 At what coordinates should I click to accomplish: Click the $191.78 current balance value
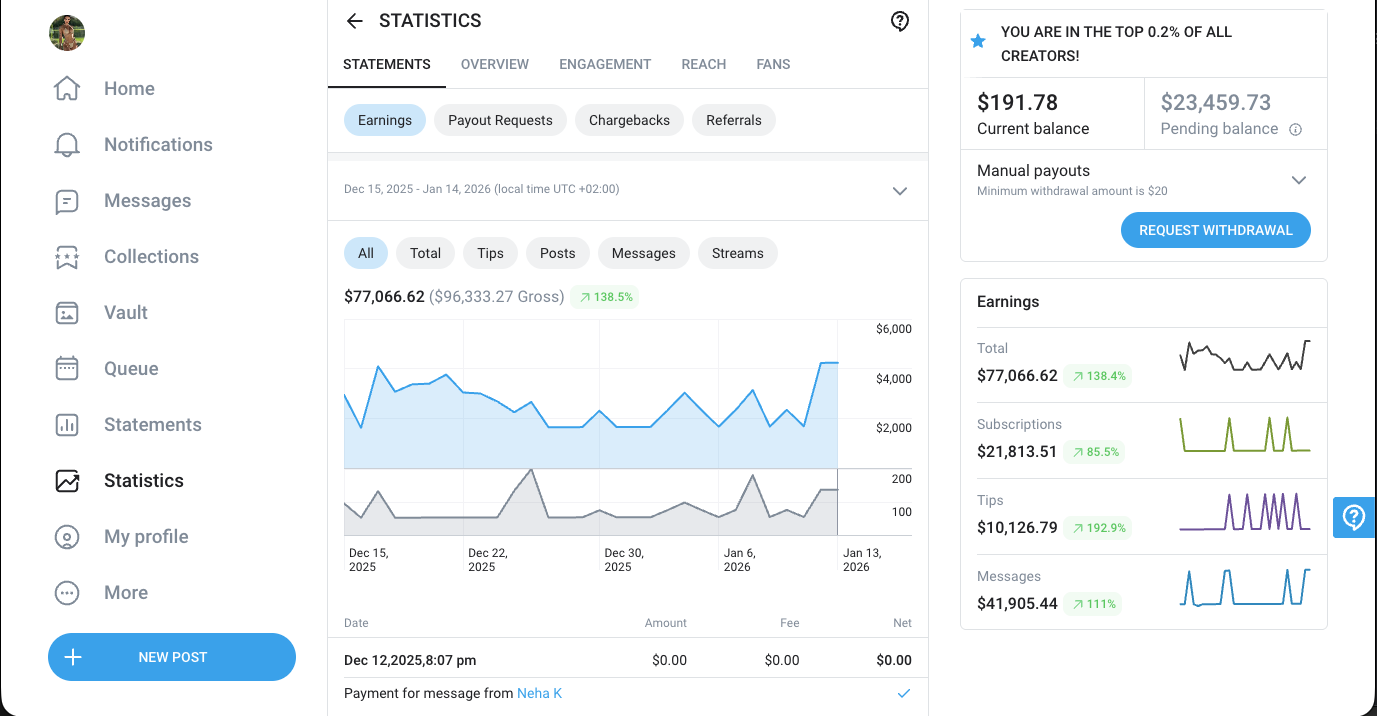point(1017,102)
